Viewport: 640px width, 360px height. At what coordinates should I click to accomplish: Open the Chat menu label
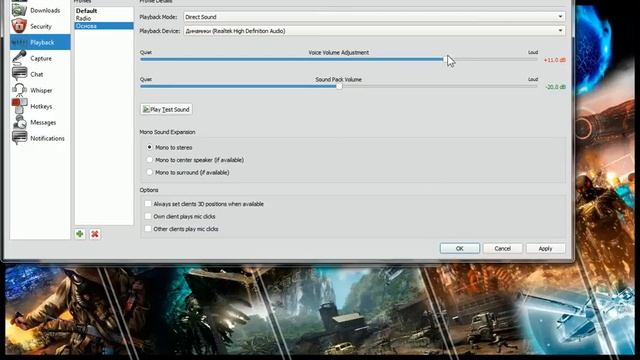pos(36,74)
